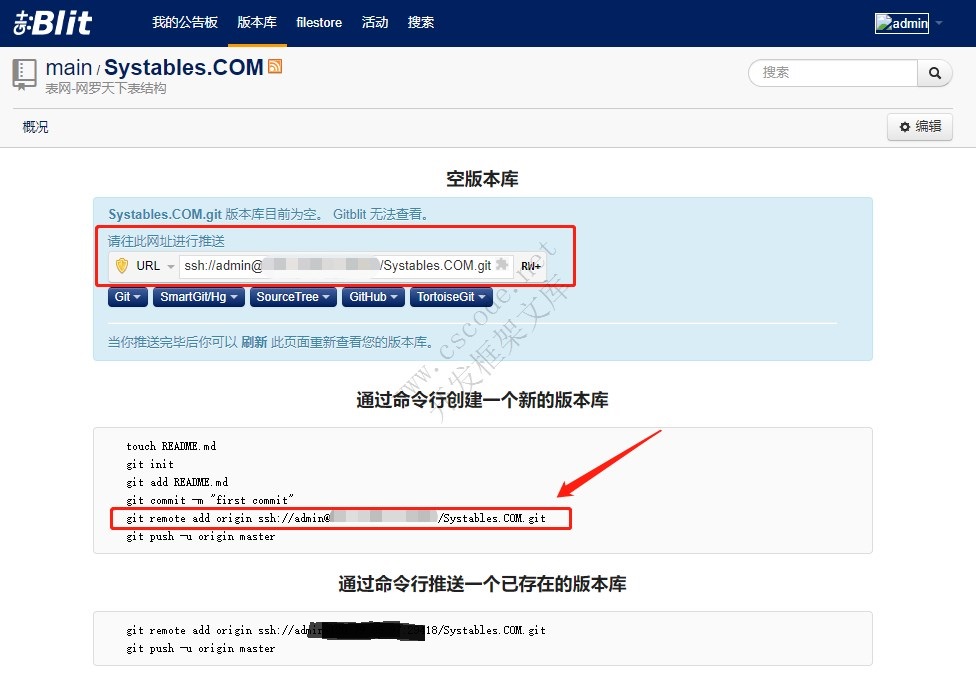The height and width of the screenshot is (674, 976).
Task: Open the RSS feed icon beside Systables.COM
Action: (274, 66)
